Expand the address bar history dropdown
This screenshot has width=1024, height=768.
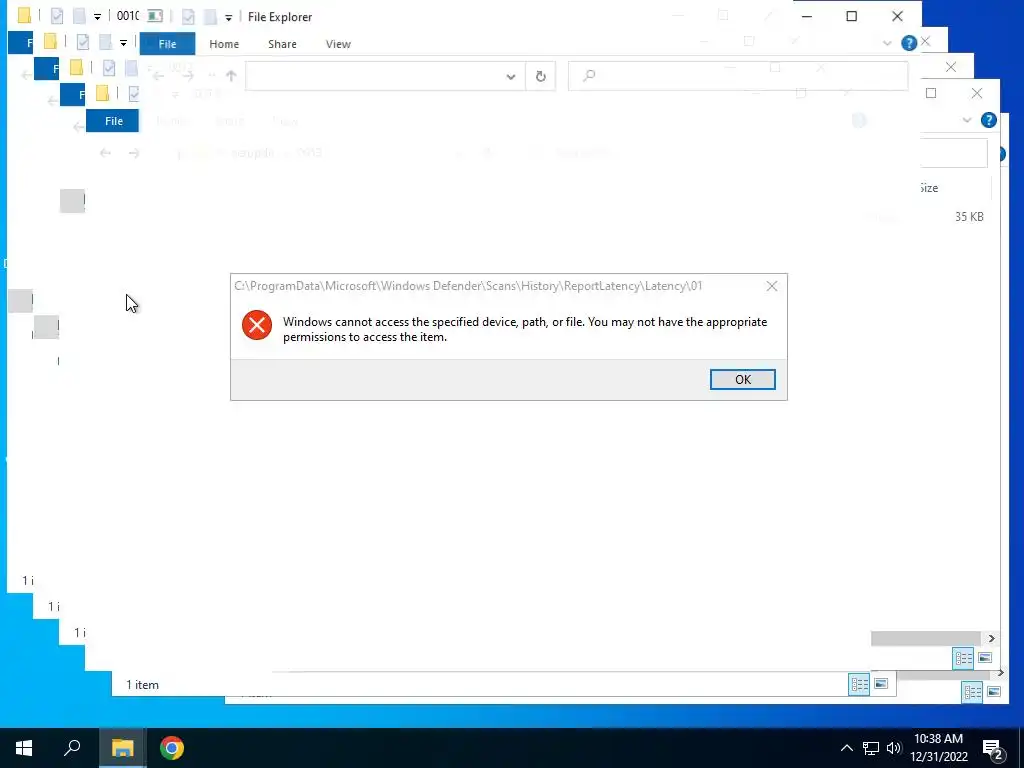511,76
